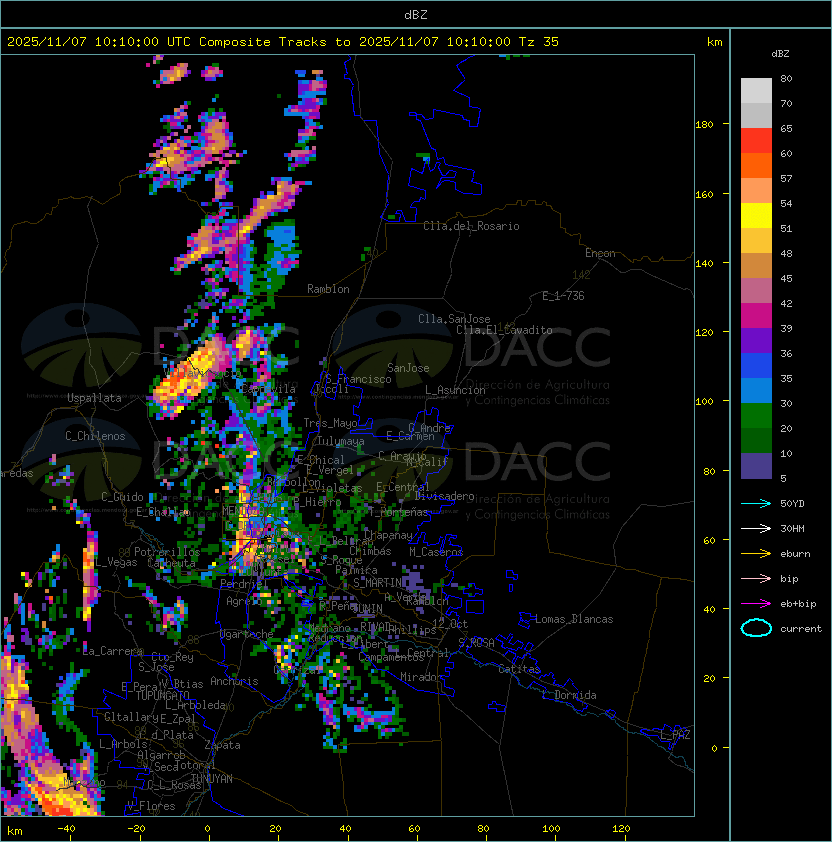Click the Tres_Mayo place label
Viewport: 832px width, 842px height.
pyautogui.click(x=330, y=423)
